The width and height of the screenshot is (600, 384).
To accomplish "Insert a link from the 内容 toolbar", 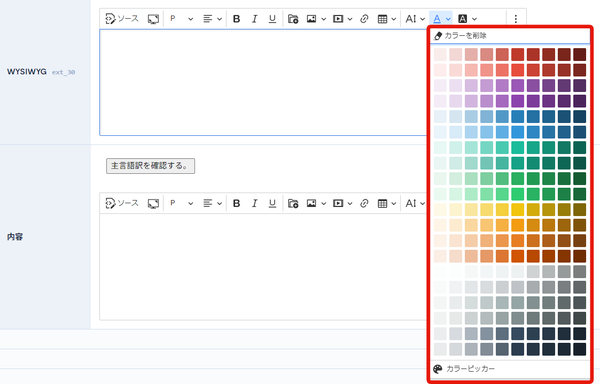I will tap(364, 203).
